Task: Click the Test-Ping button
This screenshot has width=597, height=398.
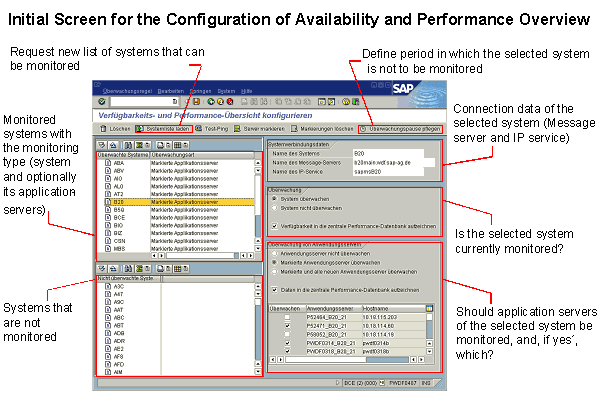Action: click(x=212, y=129)
